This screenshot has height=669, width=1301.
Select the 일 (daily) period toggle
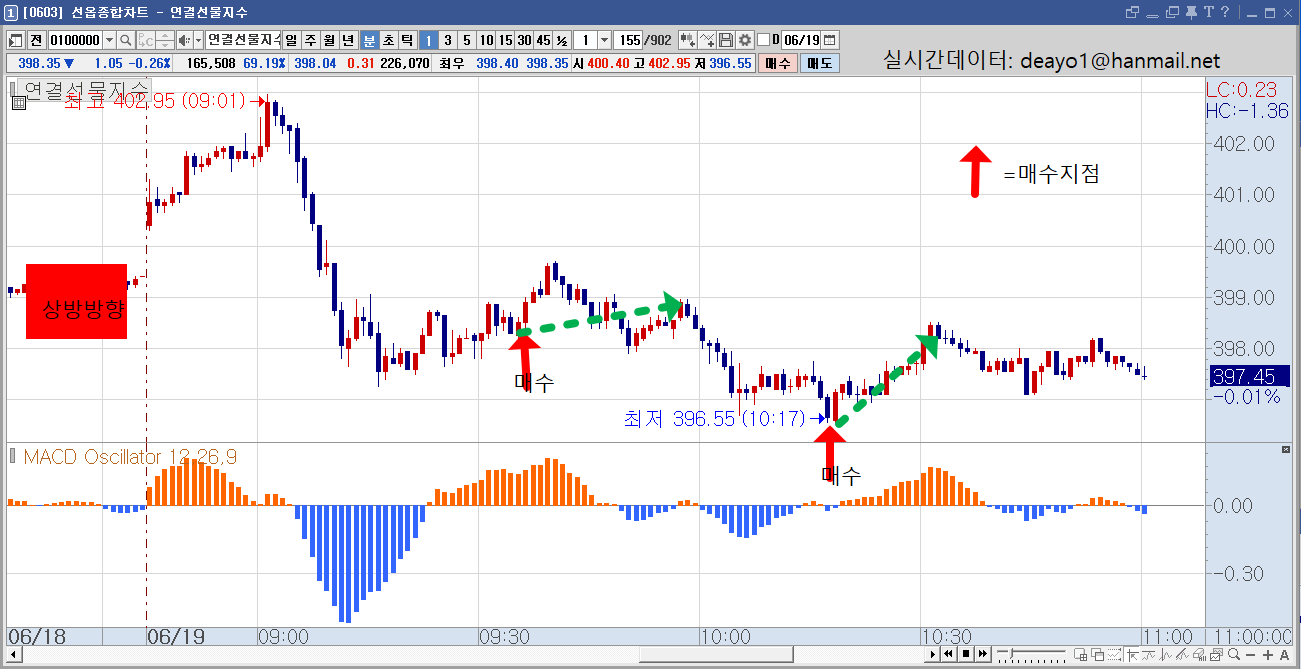point(292,40)
